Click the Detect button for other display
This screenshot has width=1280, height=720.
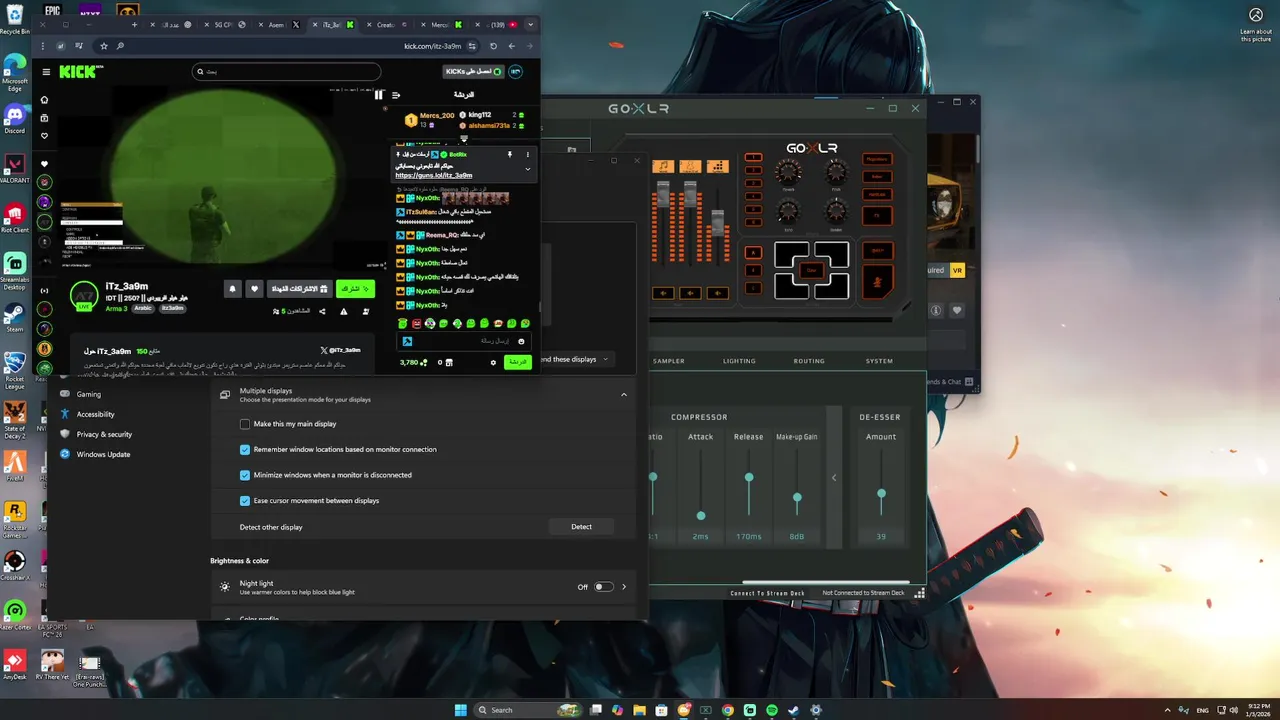click(581, 527)
